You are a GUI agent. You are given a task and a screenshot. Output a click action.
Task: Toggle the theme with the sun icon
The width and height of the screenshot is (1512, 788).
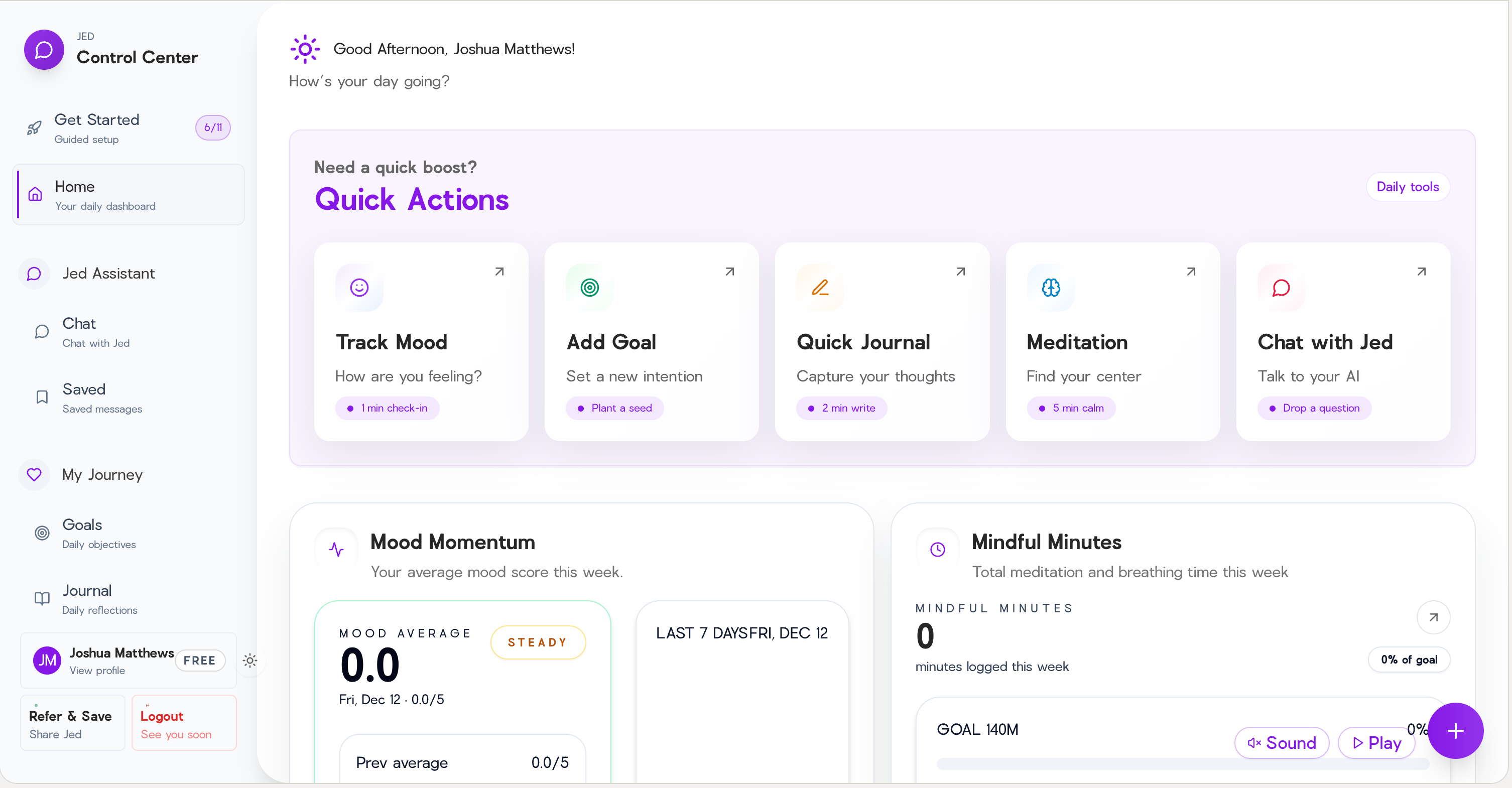(249, 660)
